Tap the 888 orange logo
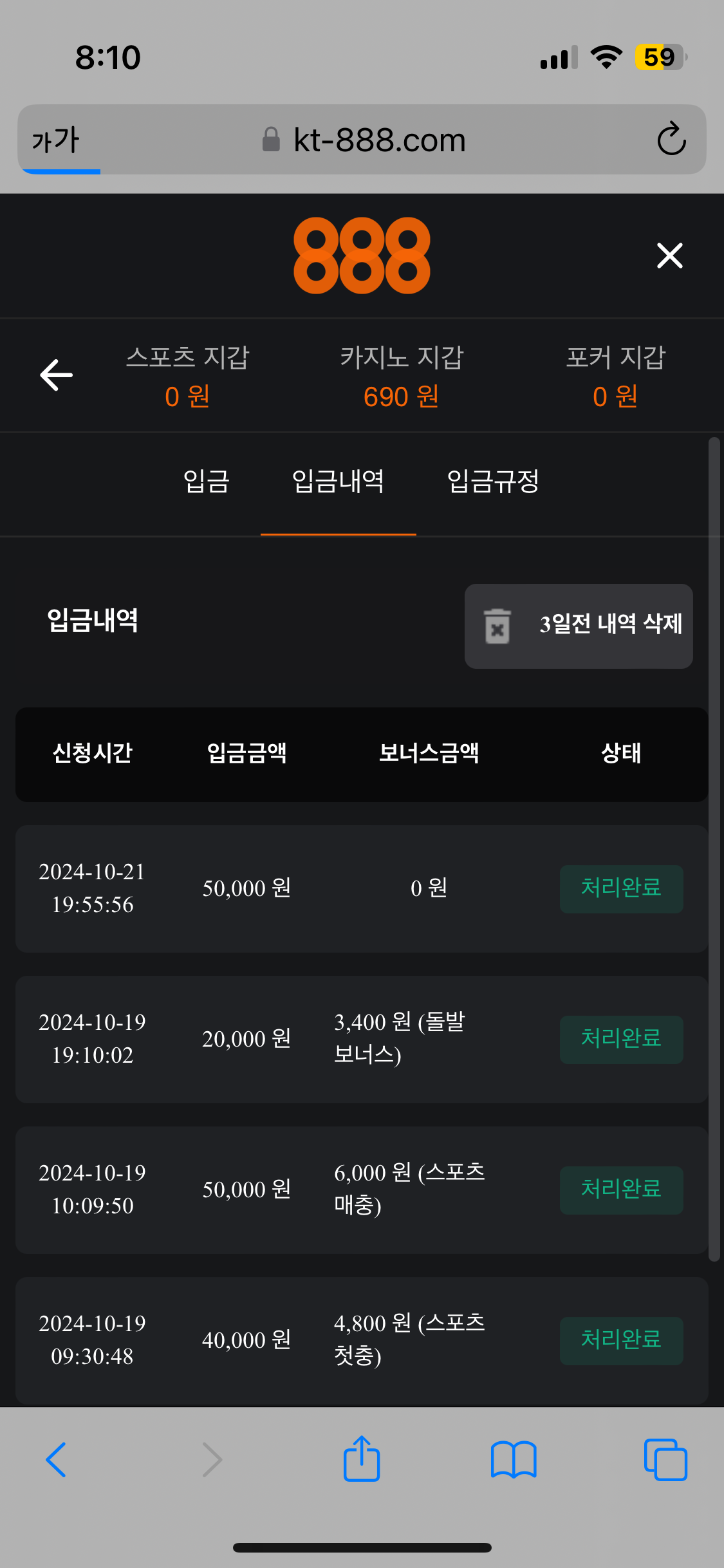This screenshot has width=724, height=1568. point(362,256)
